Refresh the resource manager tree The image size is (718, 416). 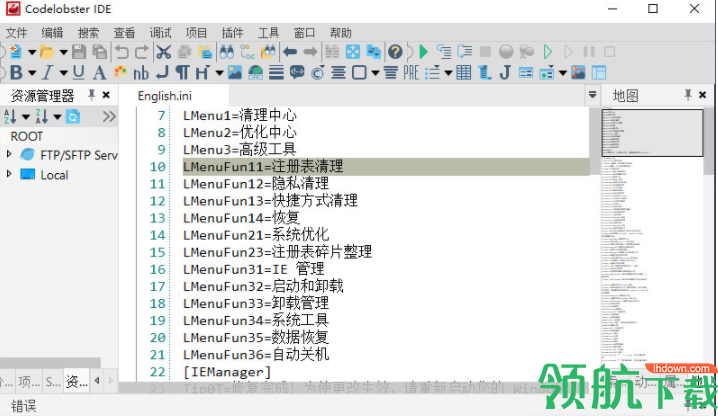click(x=73, y=116)
